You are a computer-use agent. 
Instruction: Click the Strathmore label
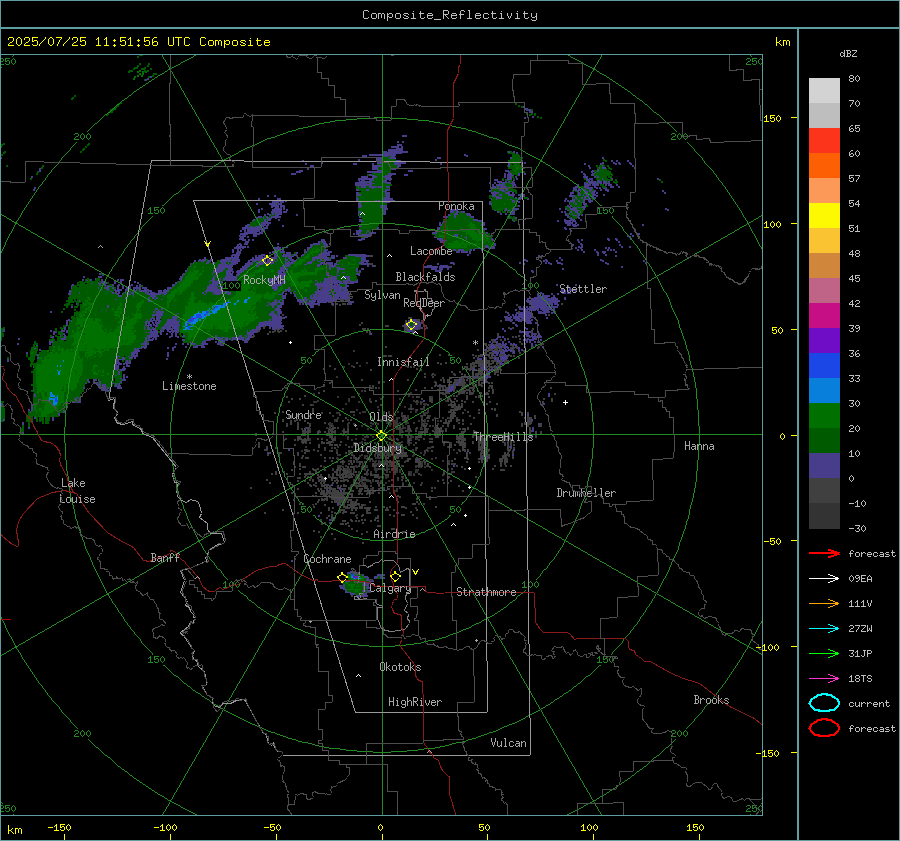[486, 592]
